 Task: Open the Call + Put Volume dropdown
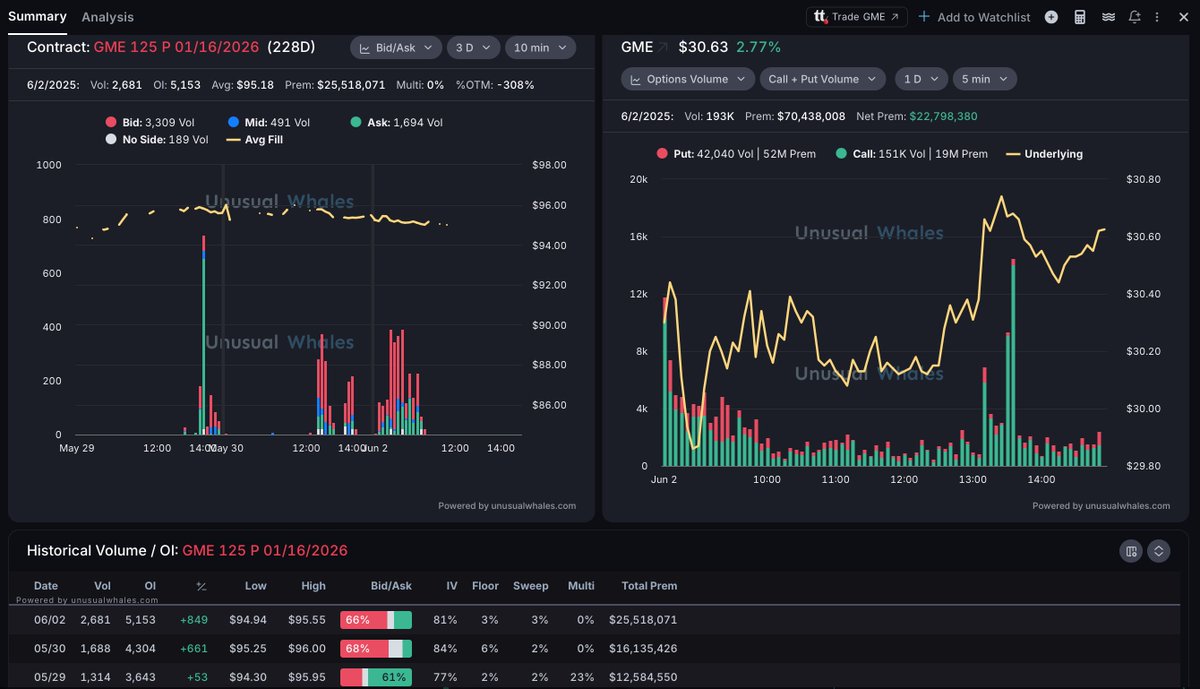pos(823,79)
